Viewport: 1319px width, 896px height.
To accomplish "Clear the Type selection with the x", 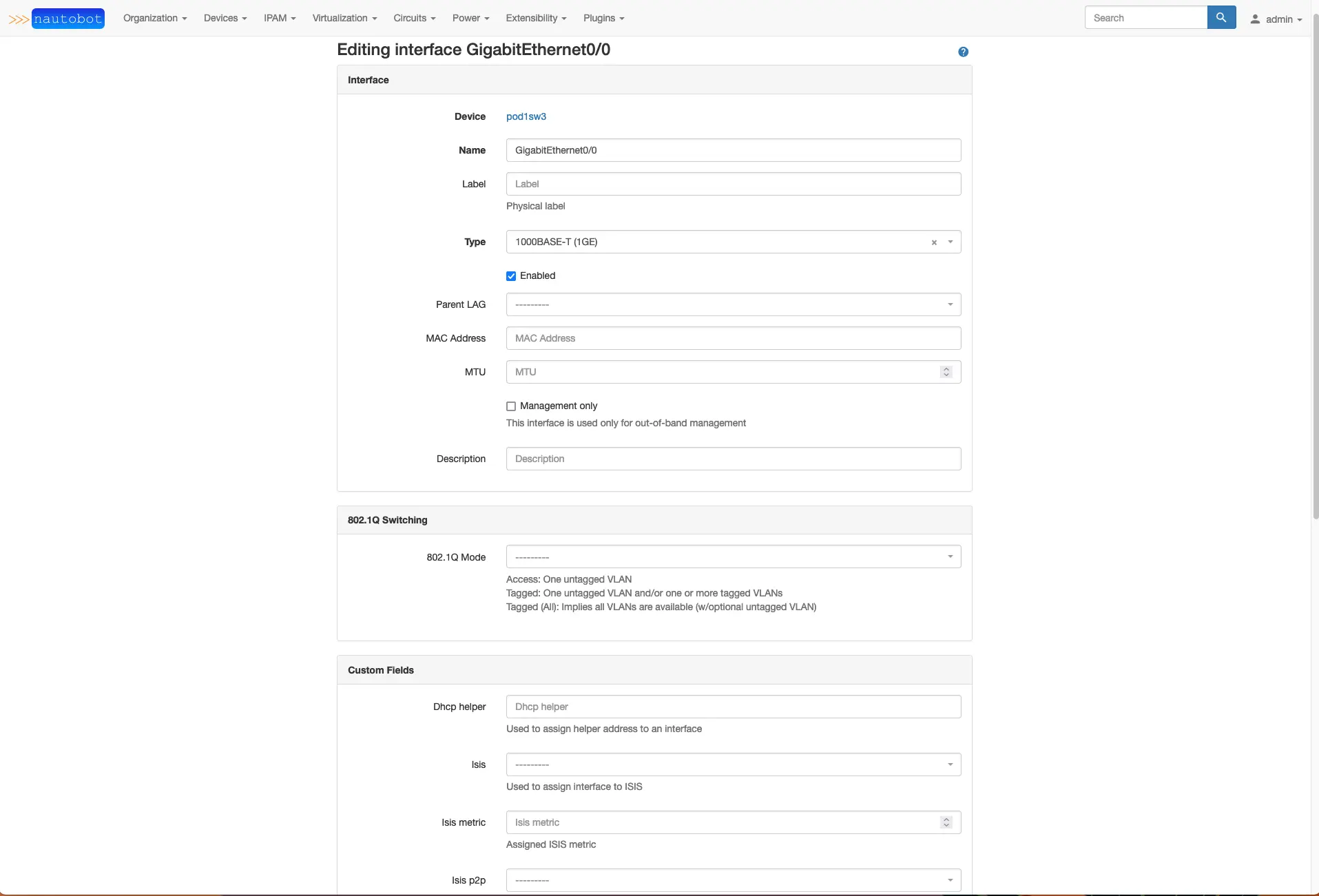I will click(x=934, y=242).
